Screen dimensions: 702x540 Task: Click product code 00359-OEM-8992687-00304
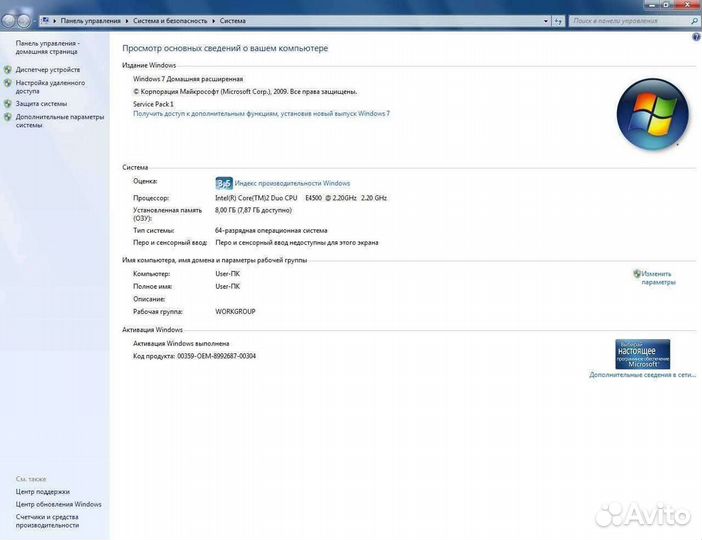tap(217, 356)
